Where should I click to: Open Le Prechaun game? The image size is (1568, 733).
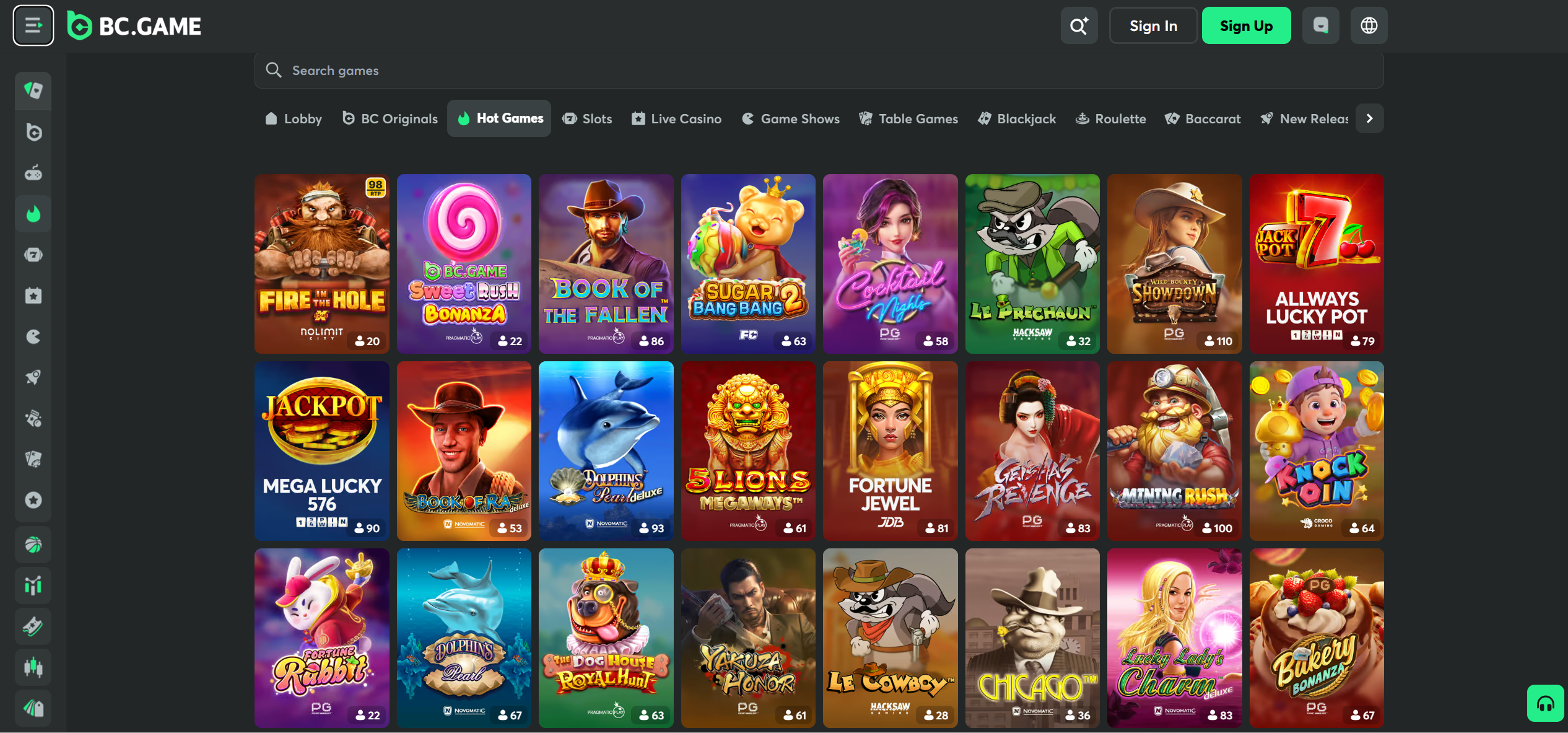pyautogui.click(x=1032, y=264)
